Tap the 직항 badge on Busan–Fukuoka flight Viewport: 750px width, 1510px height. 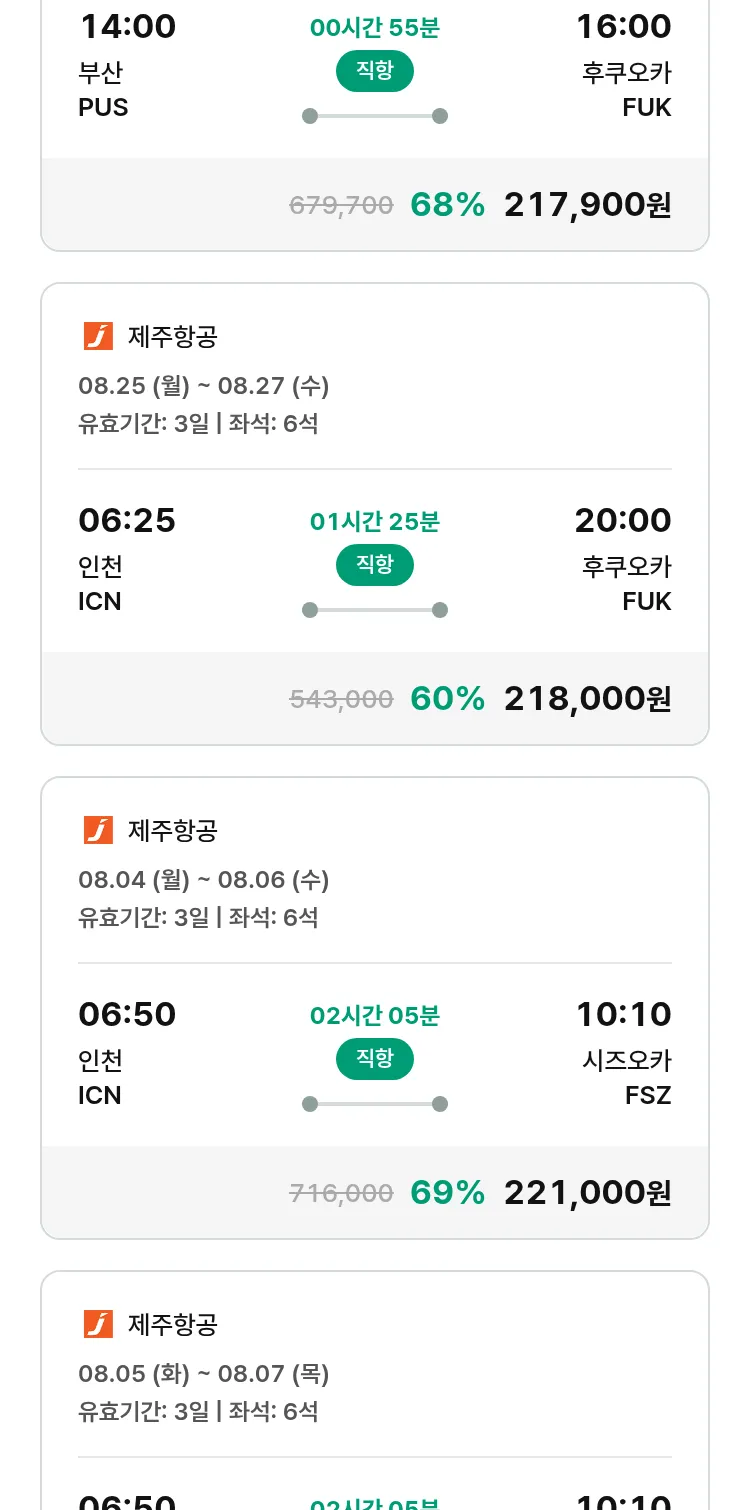375,71
